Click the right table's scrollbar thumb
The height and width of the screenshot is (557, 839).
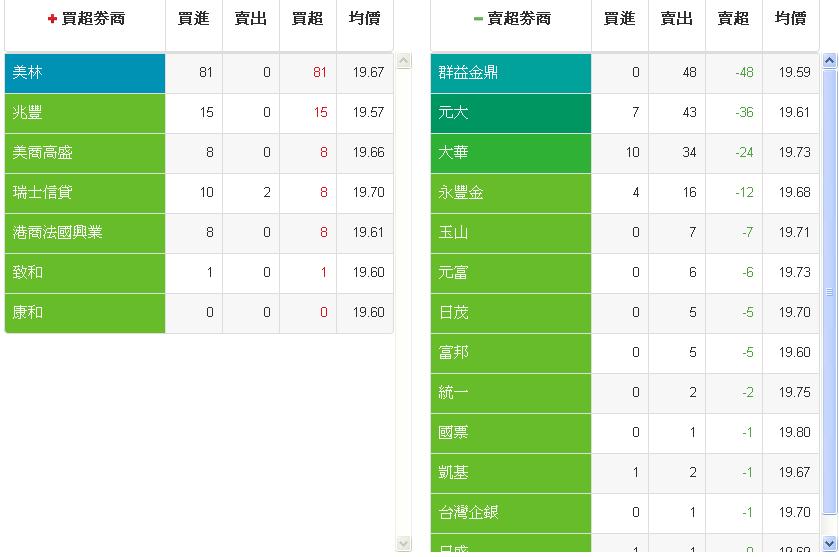click(x=829, y=292)
